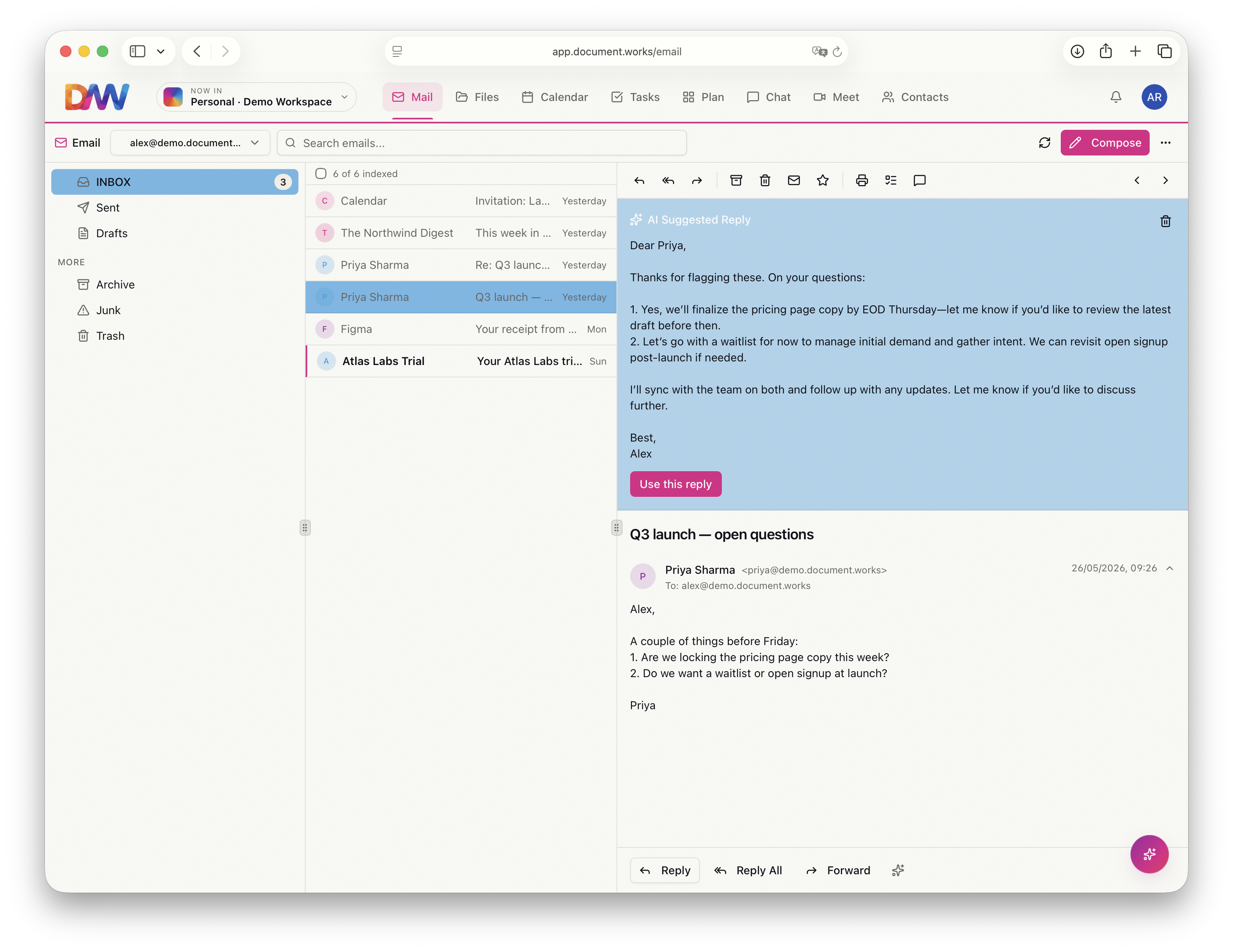Image resolution: width=1233 pixels, height=952 pixels.
Task: Go to previous email with left chevron
Action: pos(1137,181)
